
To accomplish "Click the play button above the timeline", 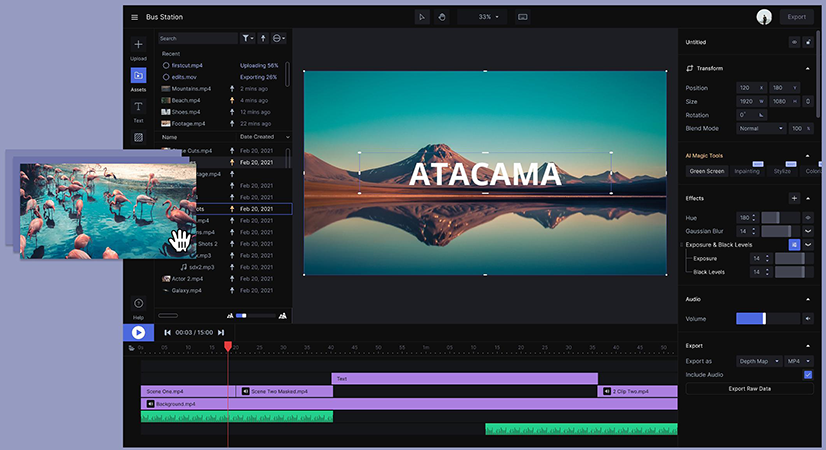I will click(x=139, y=332).
